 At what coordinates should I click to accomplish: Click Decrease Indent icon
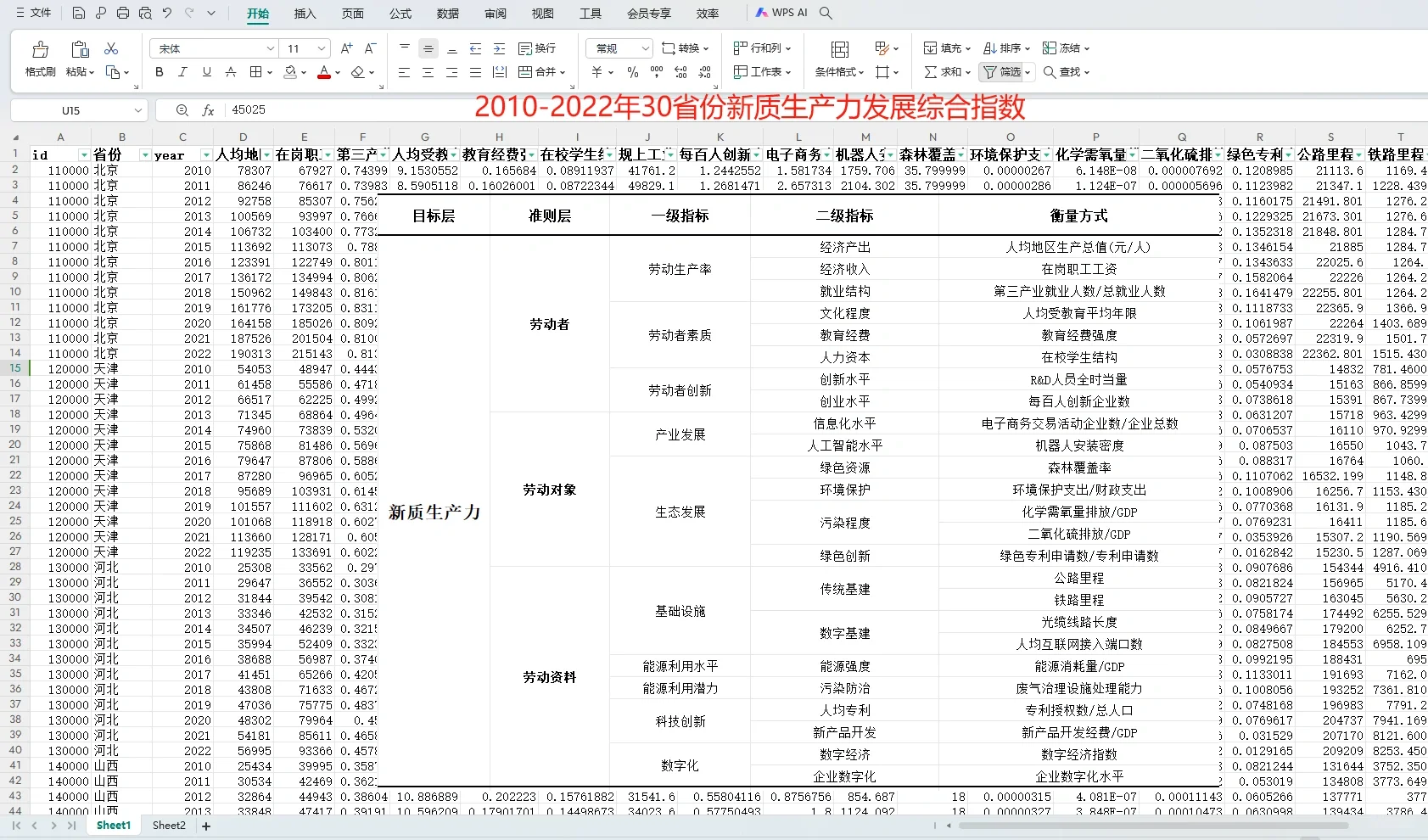(475, 48)
